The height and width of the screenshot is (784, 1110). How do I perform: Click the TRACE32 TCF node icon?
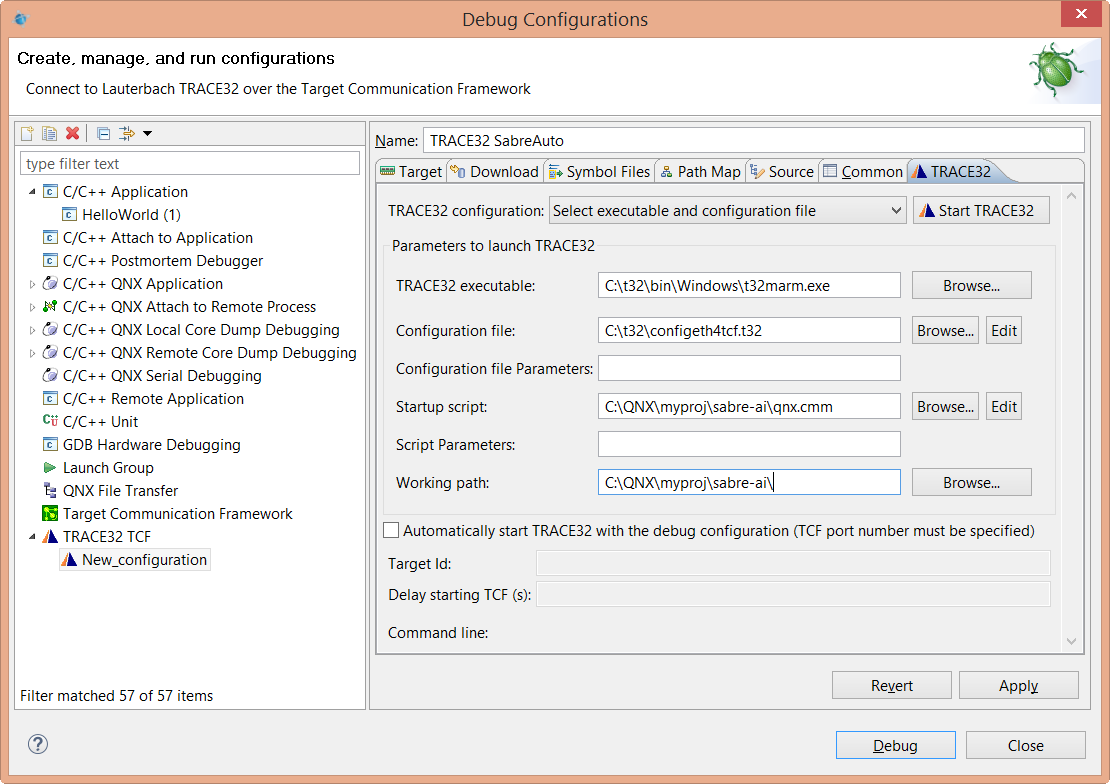click(50, 536)
